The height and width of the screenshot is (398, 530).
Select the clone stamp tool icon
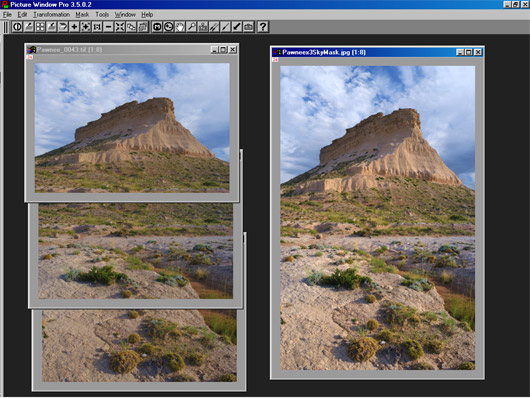203,27
